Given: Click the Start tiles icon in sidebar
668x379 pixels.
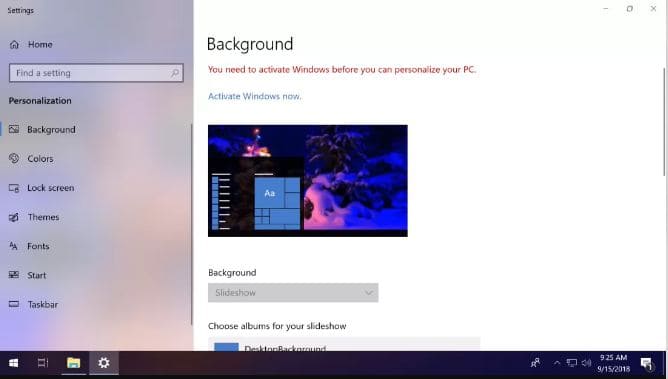Looking at the screenshot, I should click(14, 275).
